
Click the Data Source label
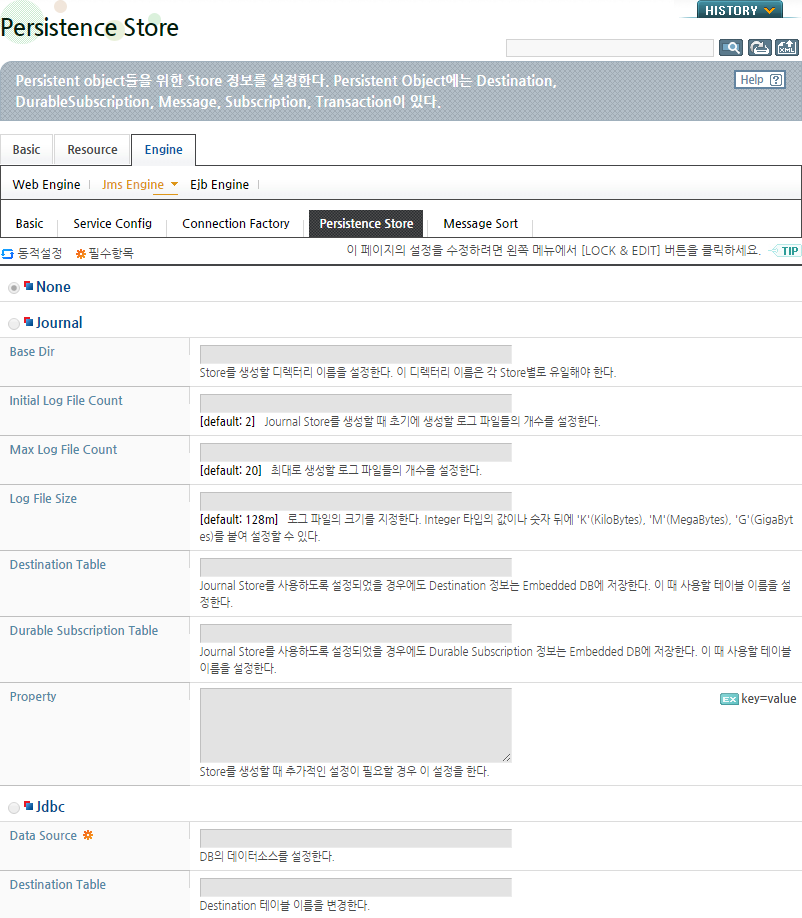tap(43, 835)
